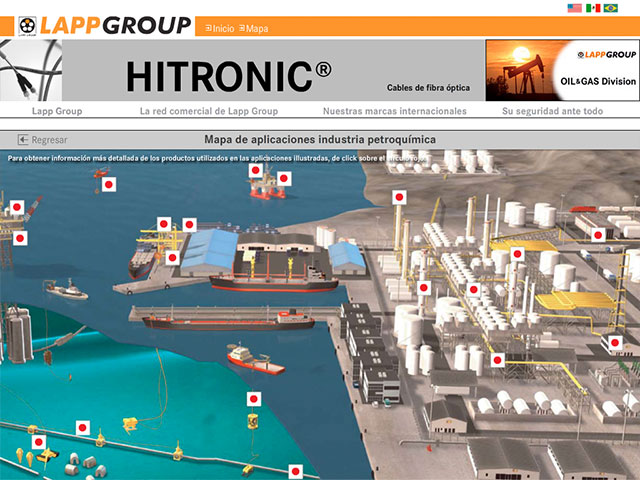Click the HITRONIC title heading
Screen dimensions: 640x480
click(x=229, y=76)
